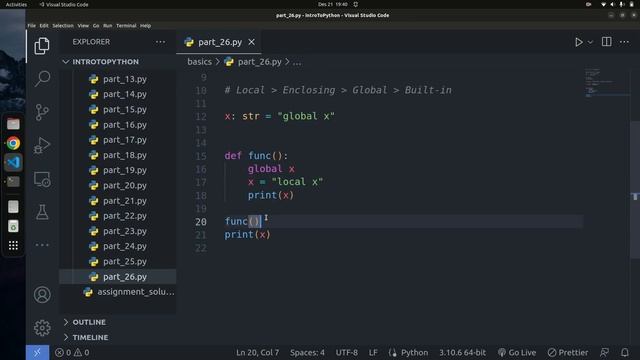
Task: Open the Run menu
Action: (108, 26)
